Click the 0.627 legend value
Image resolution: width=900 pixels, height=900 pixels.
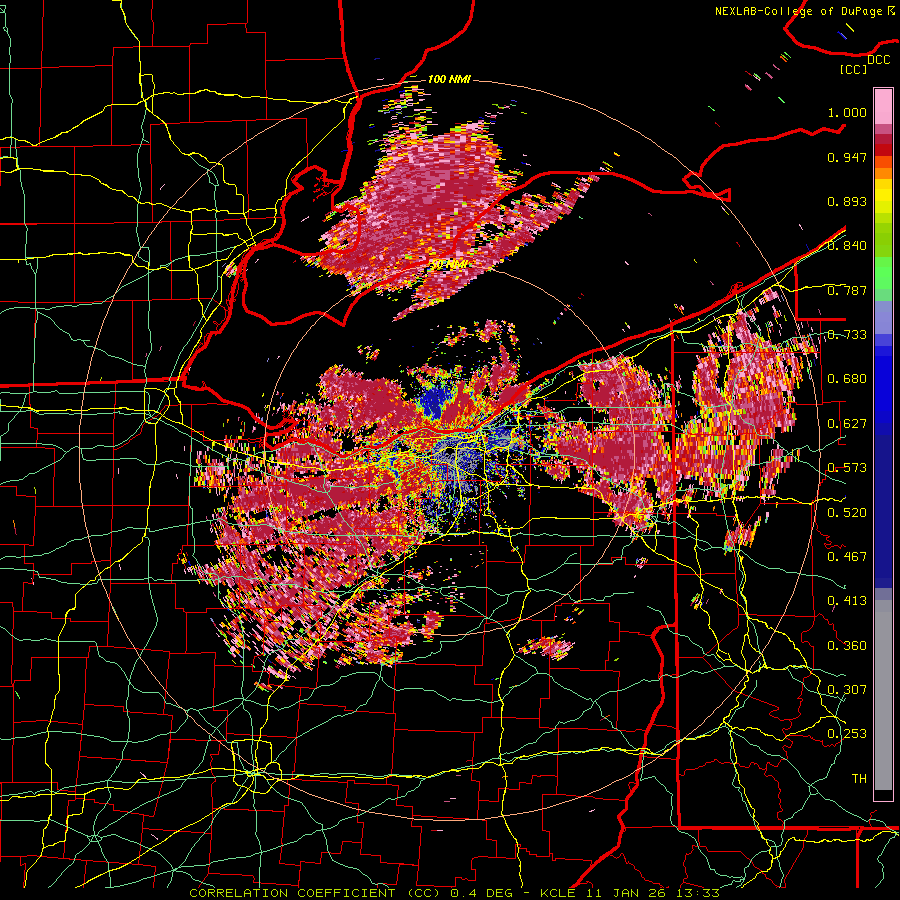[x=847, y=424]
